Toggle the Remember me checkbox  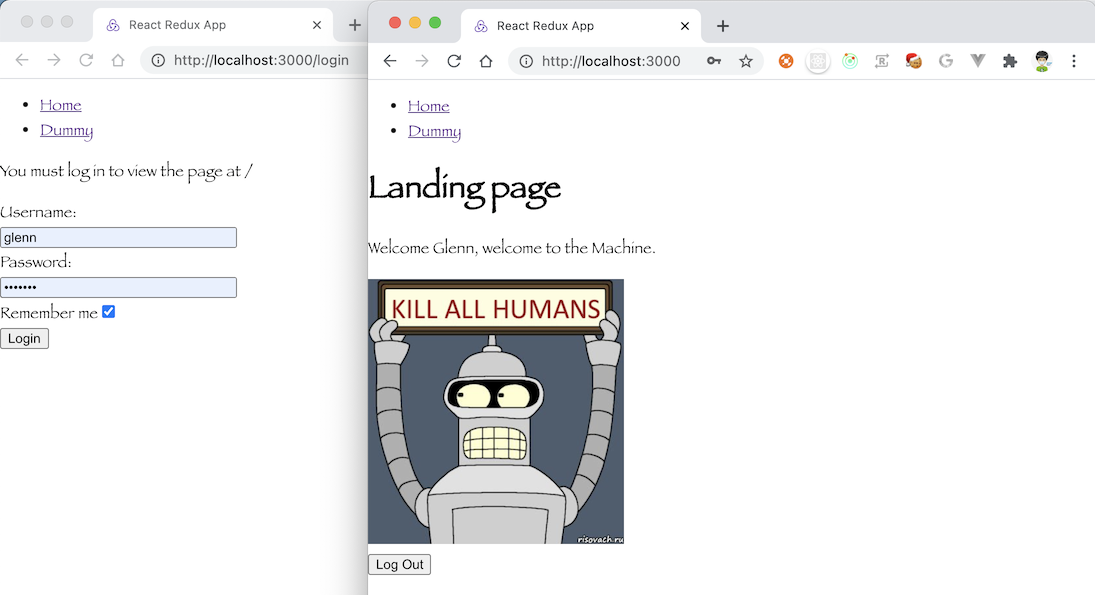108,311
